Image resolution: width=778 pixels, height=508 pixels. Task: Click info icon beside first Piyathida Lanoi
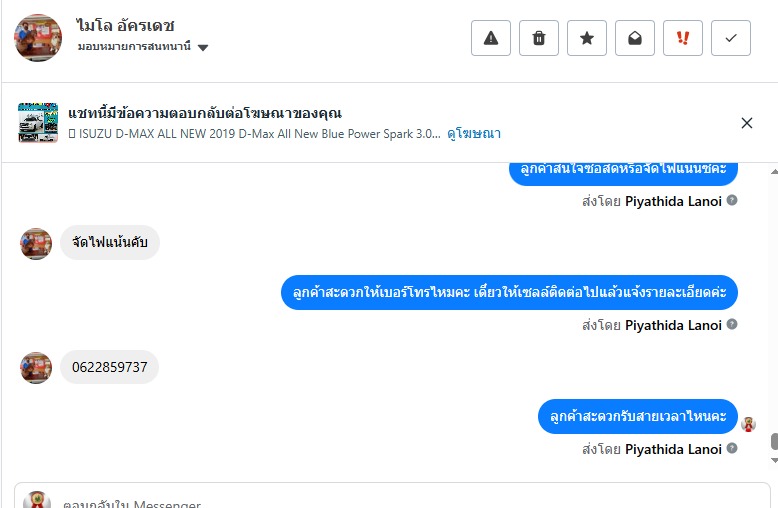[732, 201]
